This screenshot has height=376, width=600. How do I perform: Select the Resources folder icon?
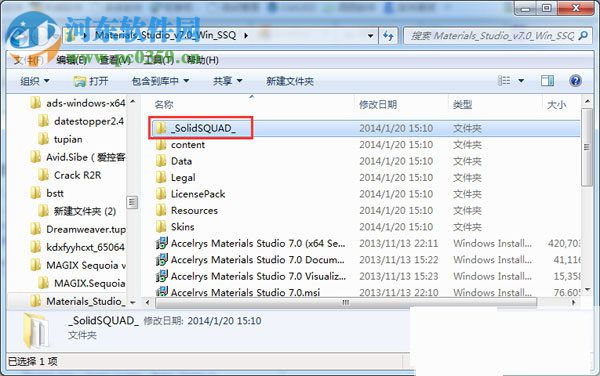pyautogui.click(x=161, y=210)
